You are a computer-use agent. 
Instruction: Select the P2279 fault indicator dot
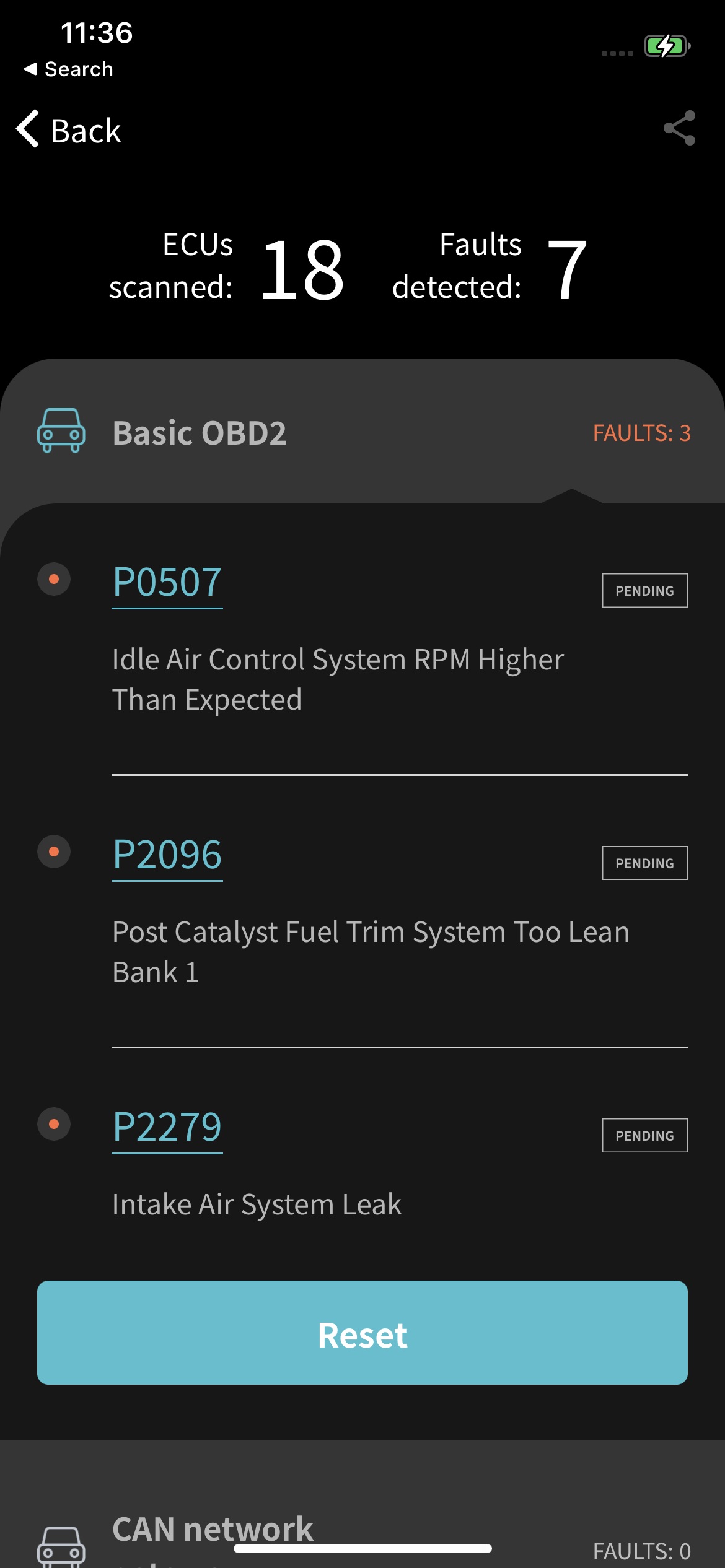click(54, 1124)
